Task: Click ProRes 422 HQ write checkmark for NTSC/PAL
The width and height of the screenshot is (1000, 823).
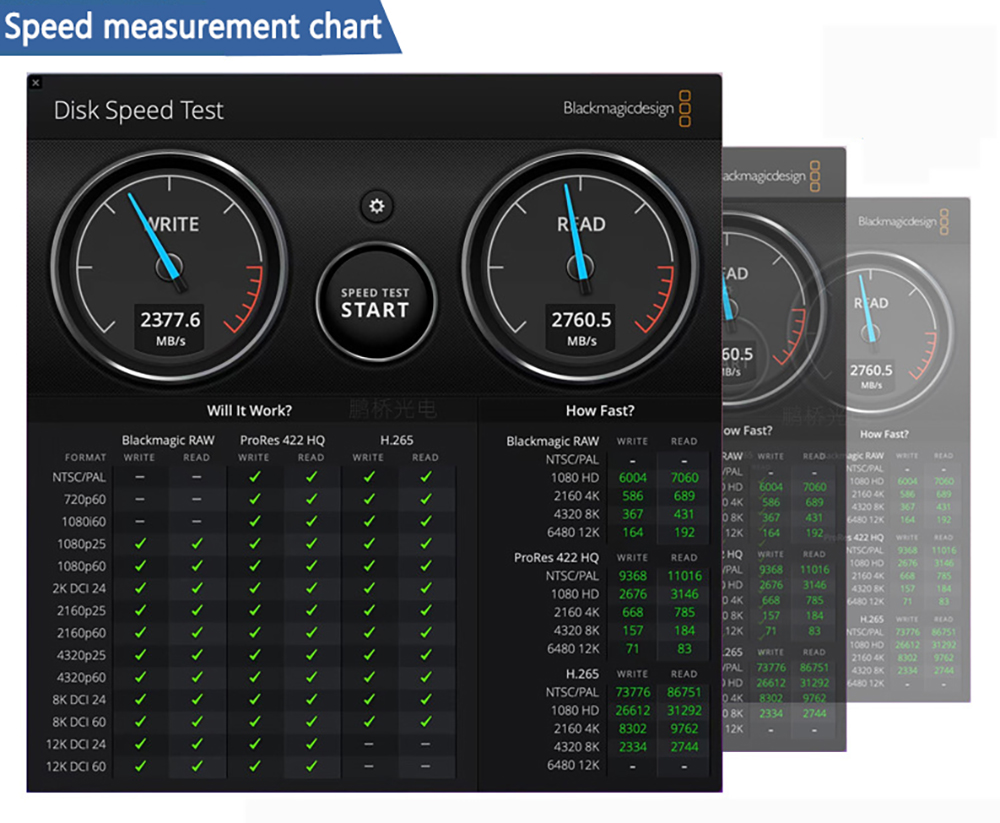Action: tap(254, 478)
